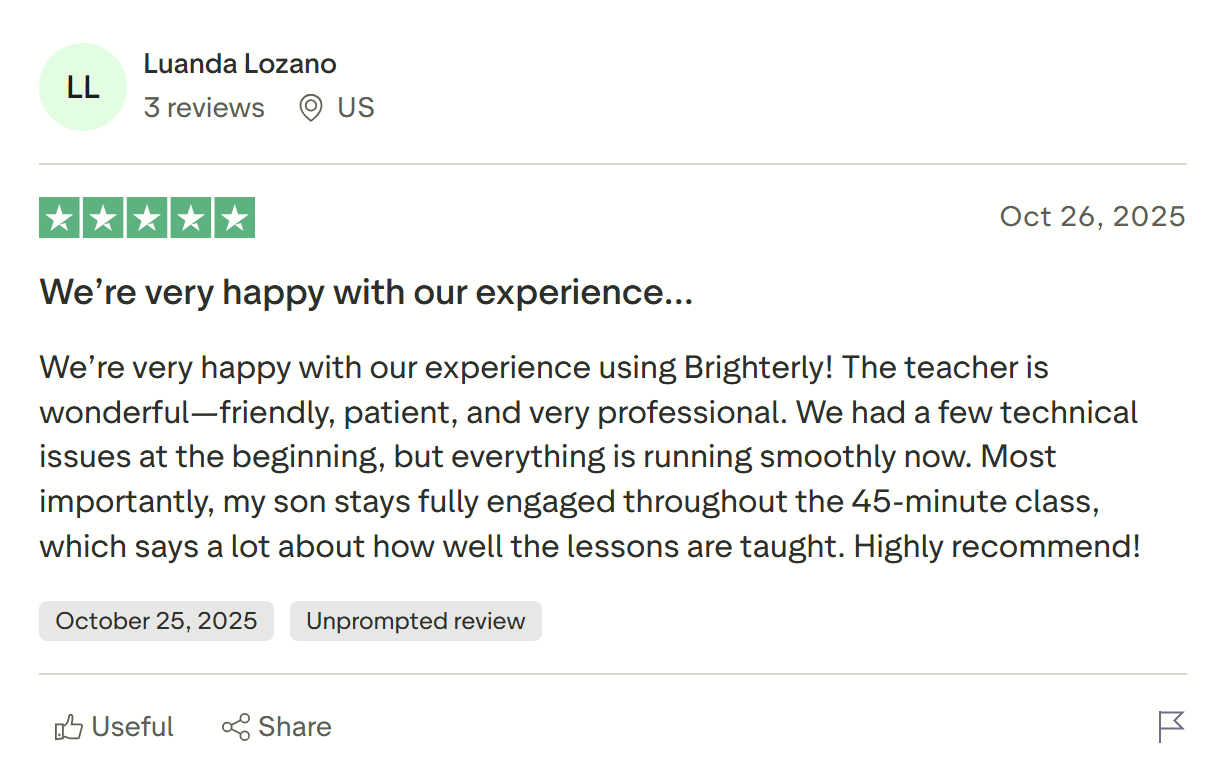Click the US country label
This screenshot has height=772, width=1230.
[x=356, y=108]
